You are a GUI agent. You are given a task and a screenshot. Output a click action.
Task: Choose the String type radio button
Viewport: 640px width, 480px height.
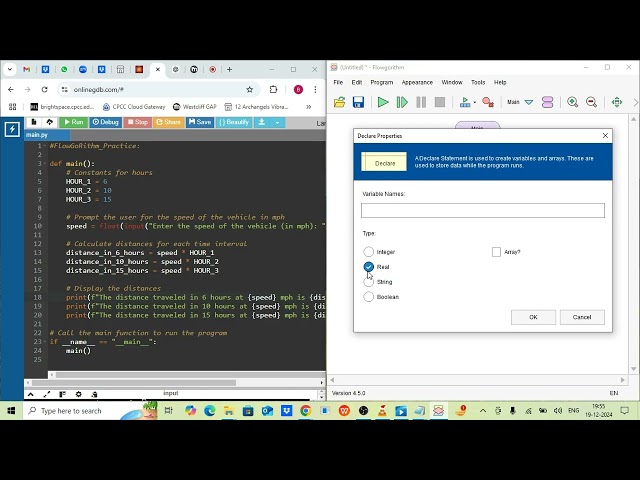point(369,282)
